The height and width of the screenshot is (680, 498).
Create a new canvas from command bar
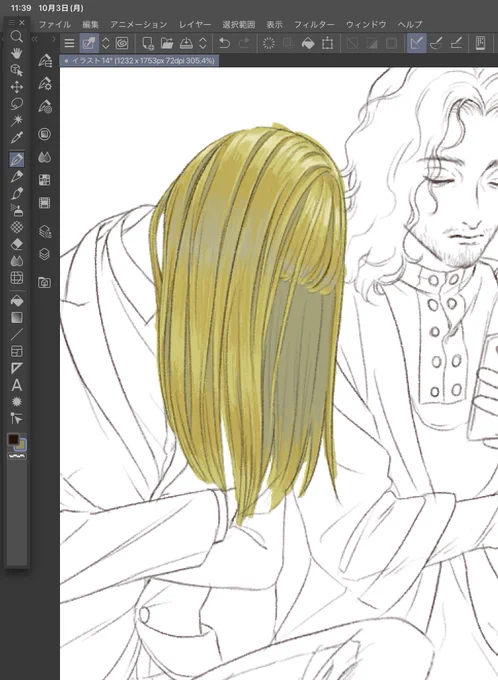[x=148, y=43]
